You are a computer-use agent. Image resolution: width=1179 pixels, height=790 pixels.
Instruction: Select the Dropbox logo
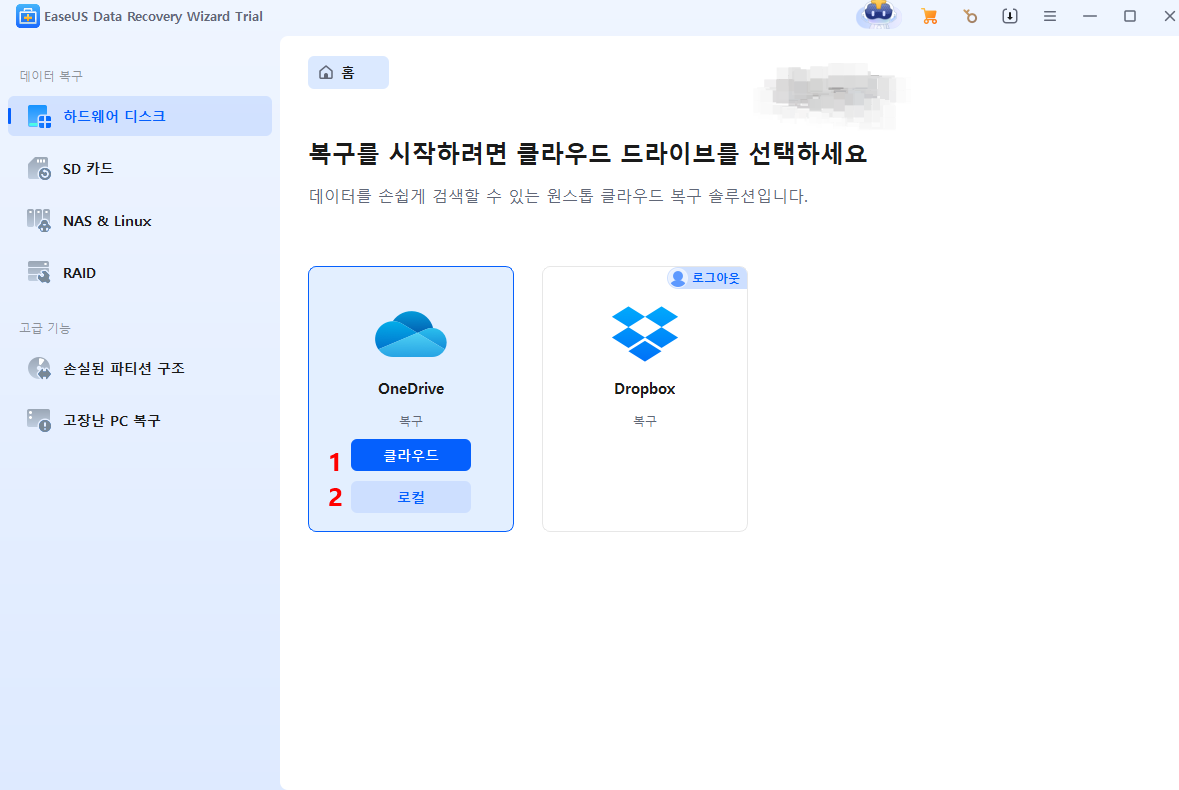click(644, 334)
